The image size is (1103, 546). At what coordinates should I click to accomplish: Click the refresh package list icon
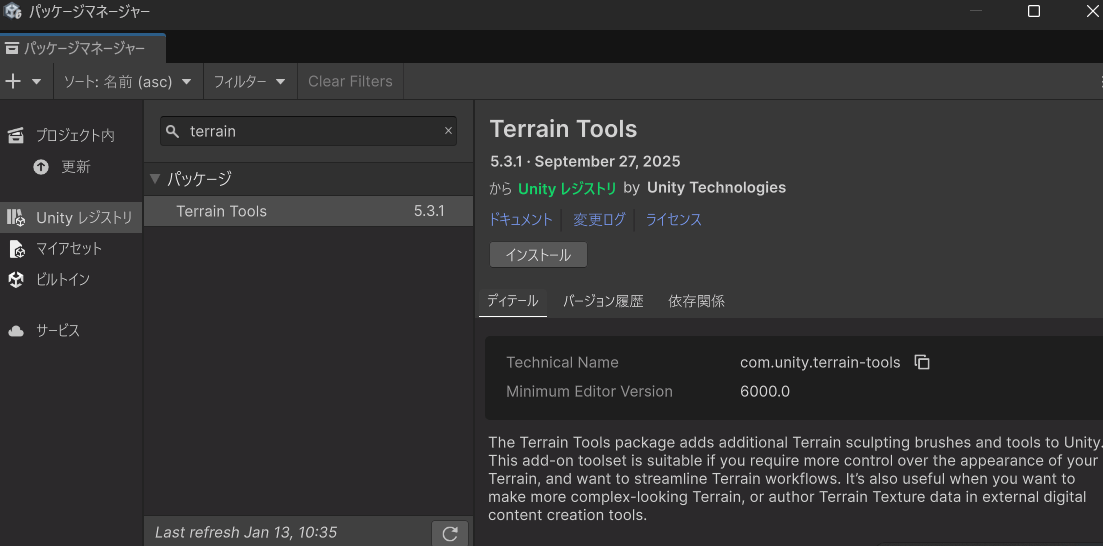point(450,533)
